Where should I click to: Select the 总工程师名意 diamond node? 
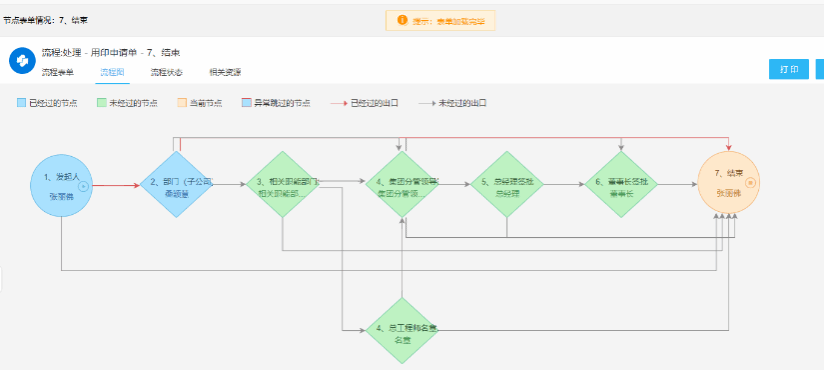402,331
